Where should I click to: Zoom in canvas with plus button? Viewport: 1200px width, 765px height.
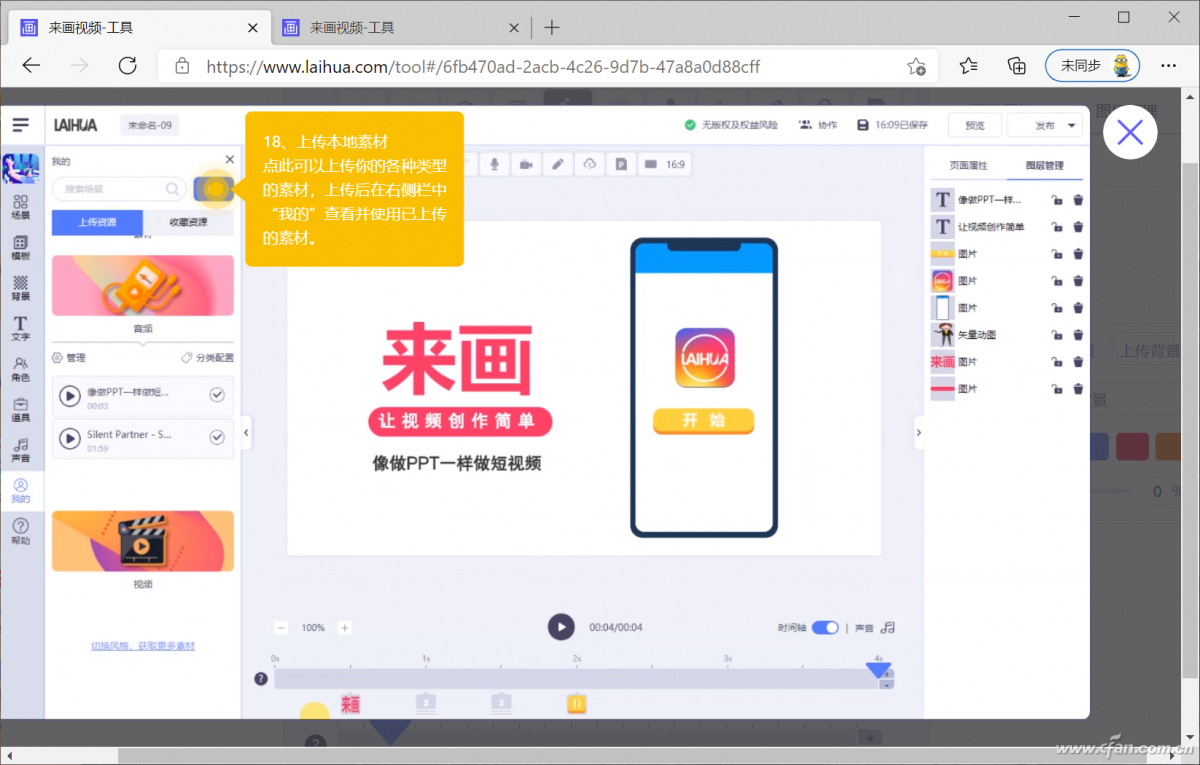345,627
